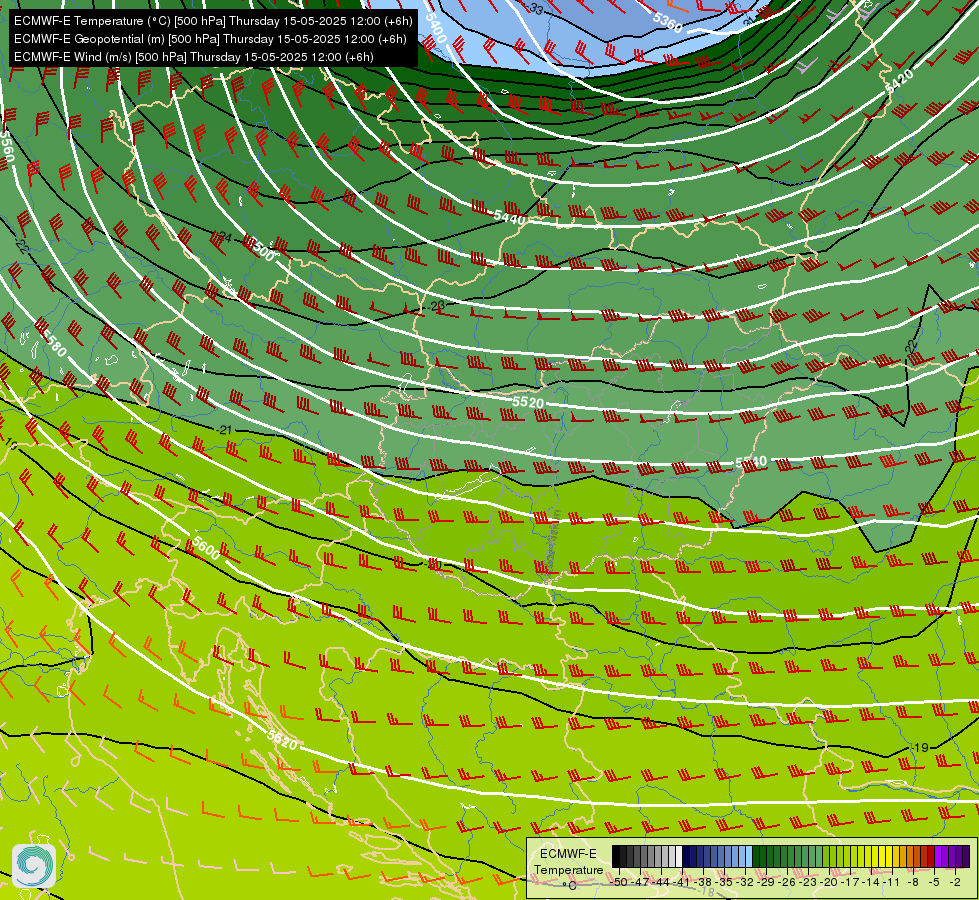Click the ECMWF-E Temperature legend title

pyautogui.click(x=569, y=862)
